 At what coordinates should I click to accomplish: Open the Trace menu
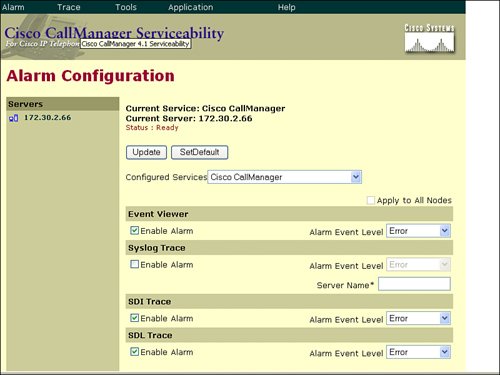click(69, 7)
